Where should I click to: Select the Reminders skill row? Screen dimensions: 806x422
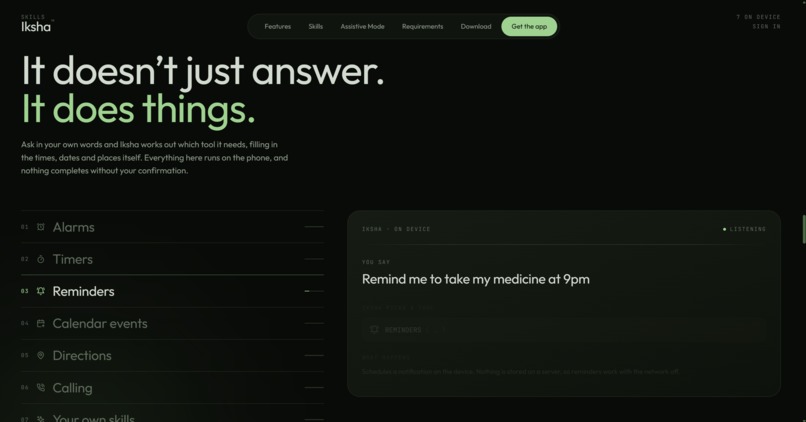coord(173,291)
